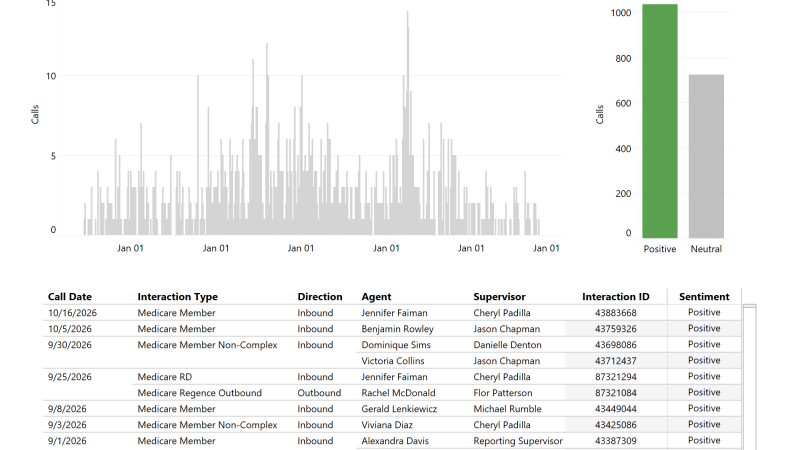
Task: Select call date 10/5/2026
Action: point(70,329)
